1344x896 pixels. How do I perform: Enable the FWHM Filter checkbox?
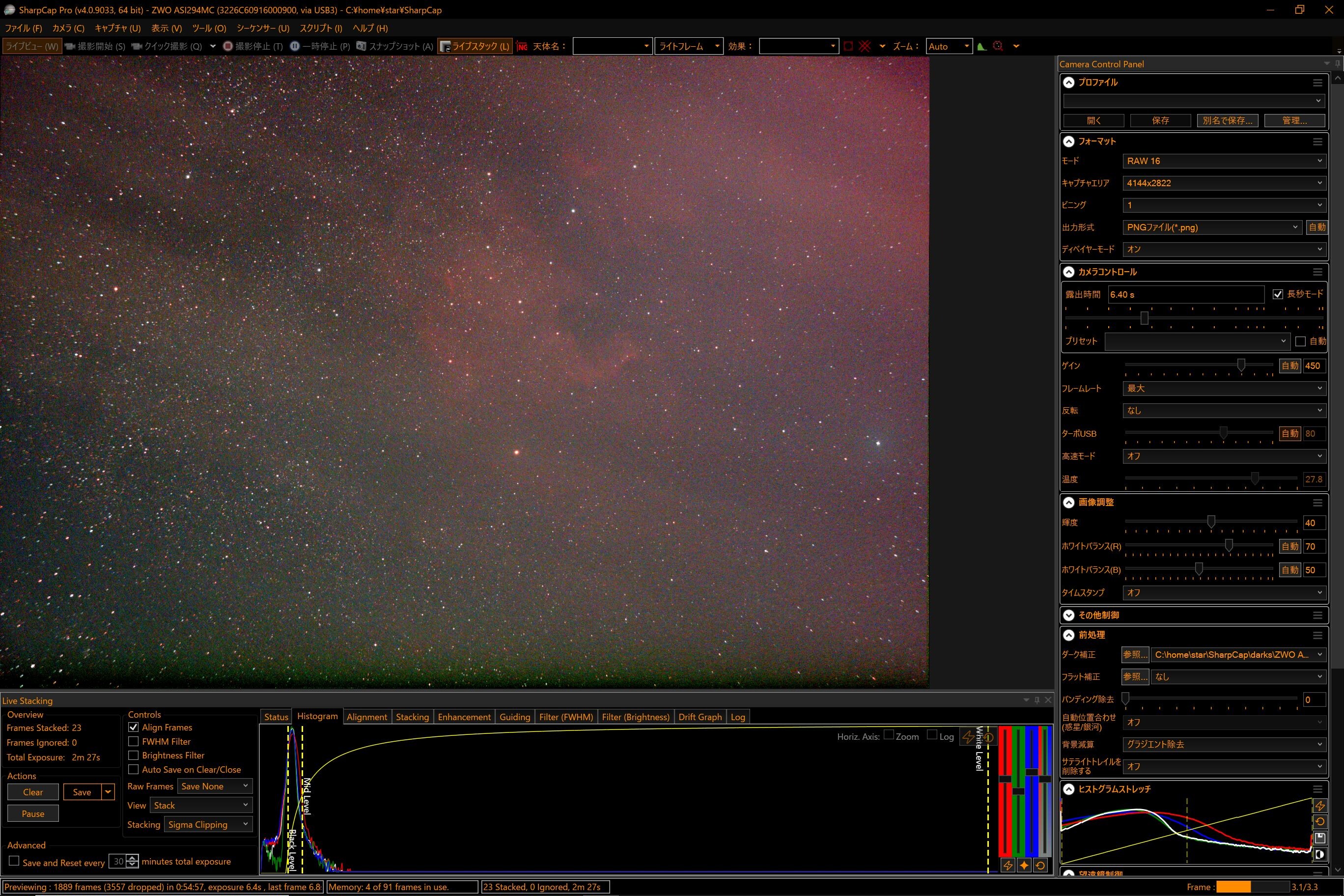coord(133,741)
